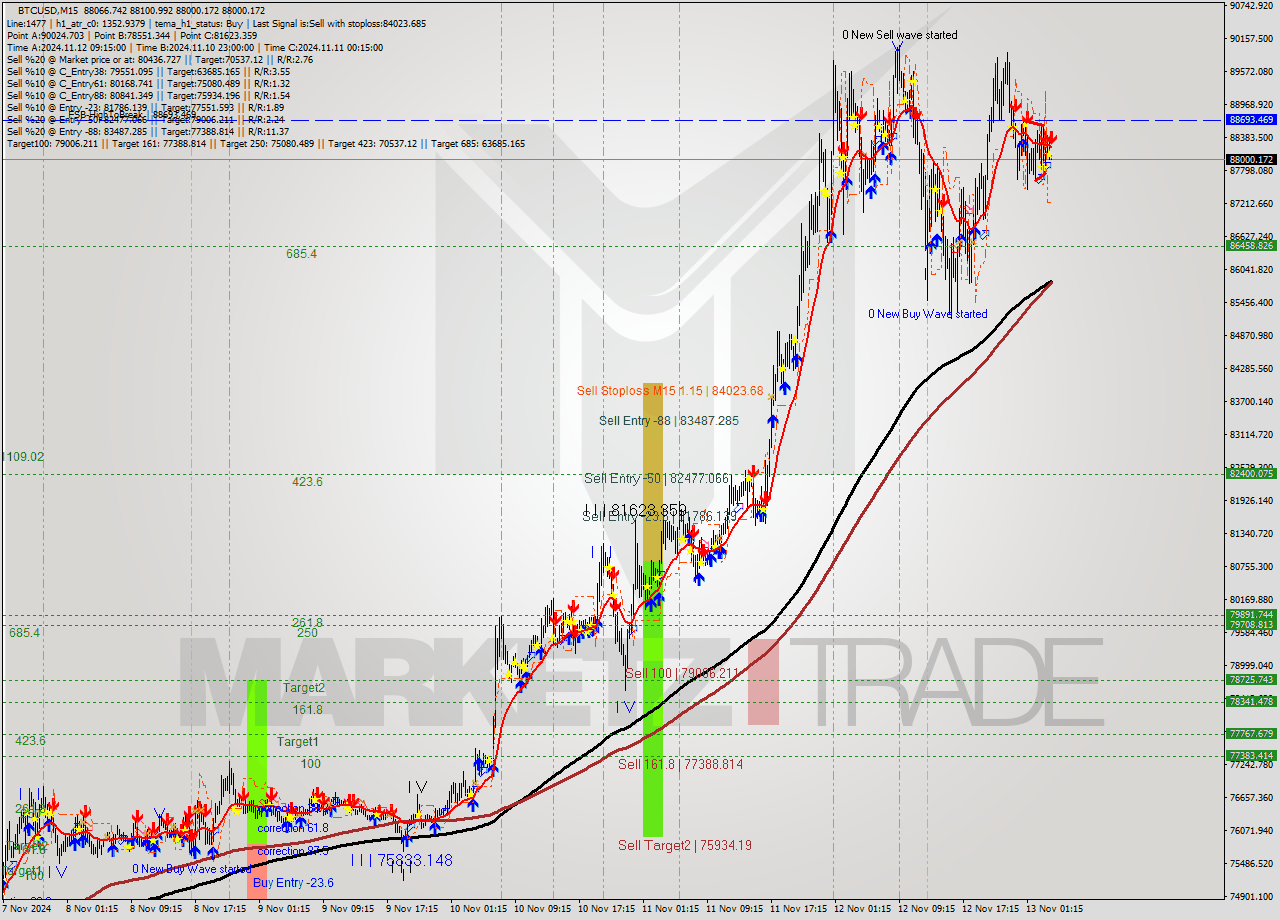This screenshot has height=920, width=1280.
Task: Click the 'Target2' label above green bar
Action: point(303,688)
